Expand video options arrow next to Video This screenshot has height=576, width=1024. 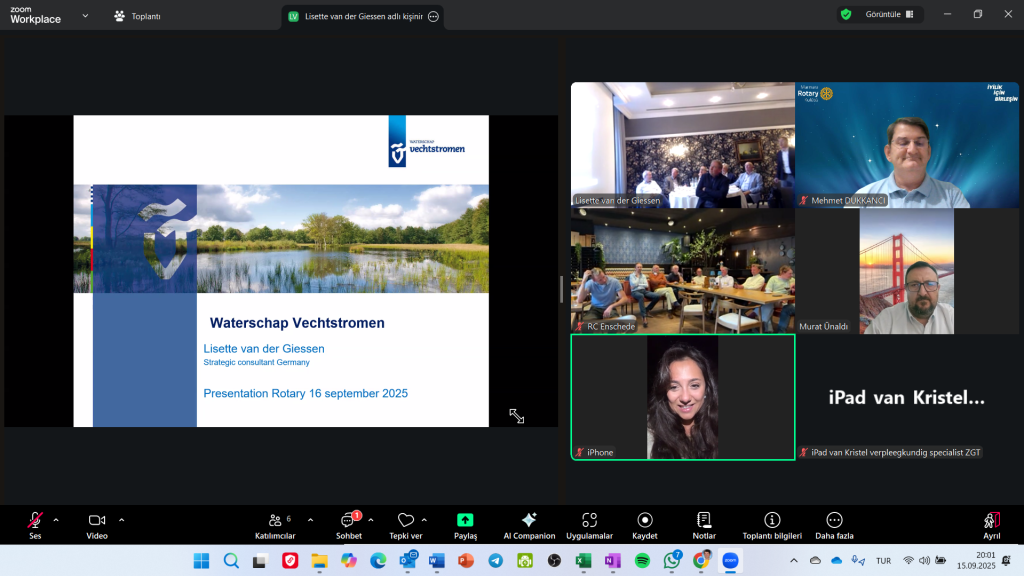(x=122, y=520)
